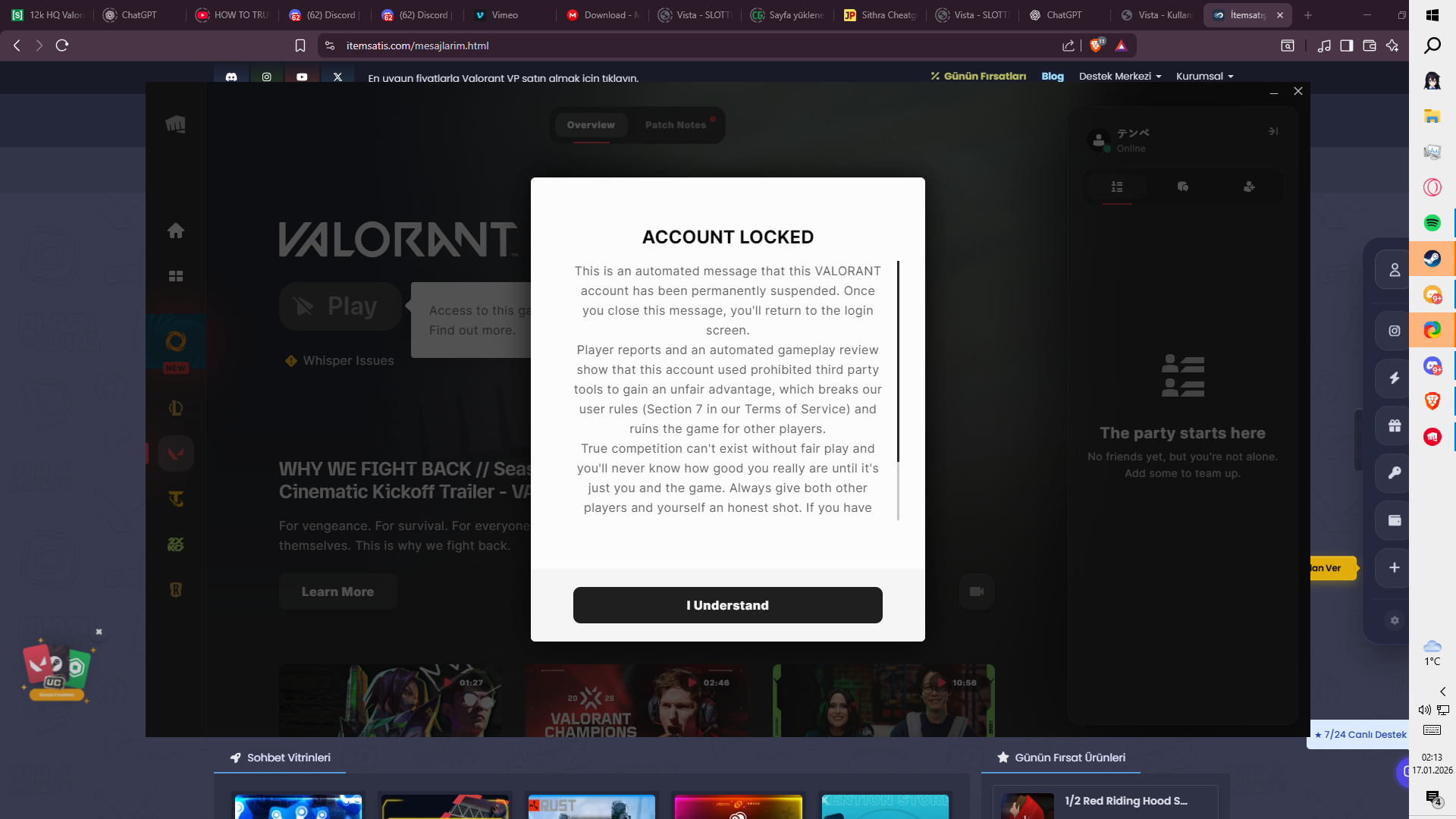
Task: Open the Riot Games logo menu
Action: coord(176,124)
